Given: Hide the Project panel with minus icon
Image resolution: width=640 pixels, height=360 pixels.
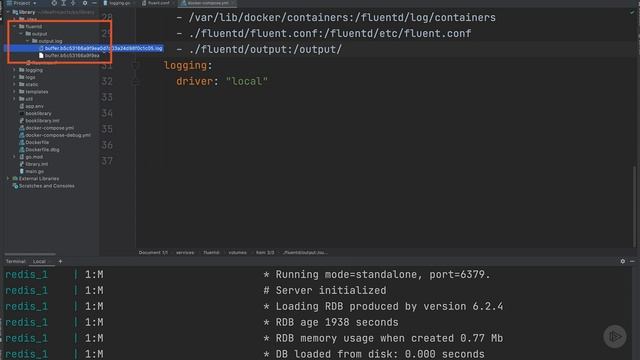Looking at the screenshot, I should [x=94, y=3].
